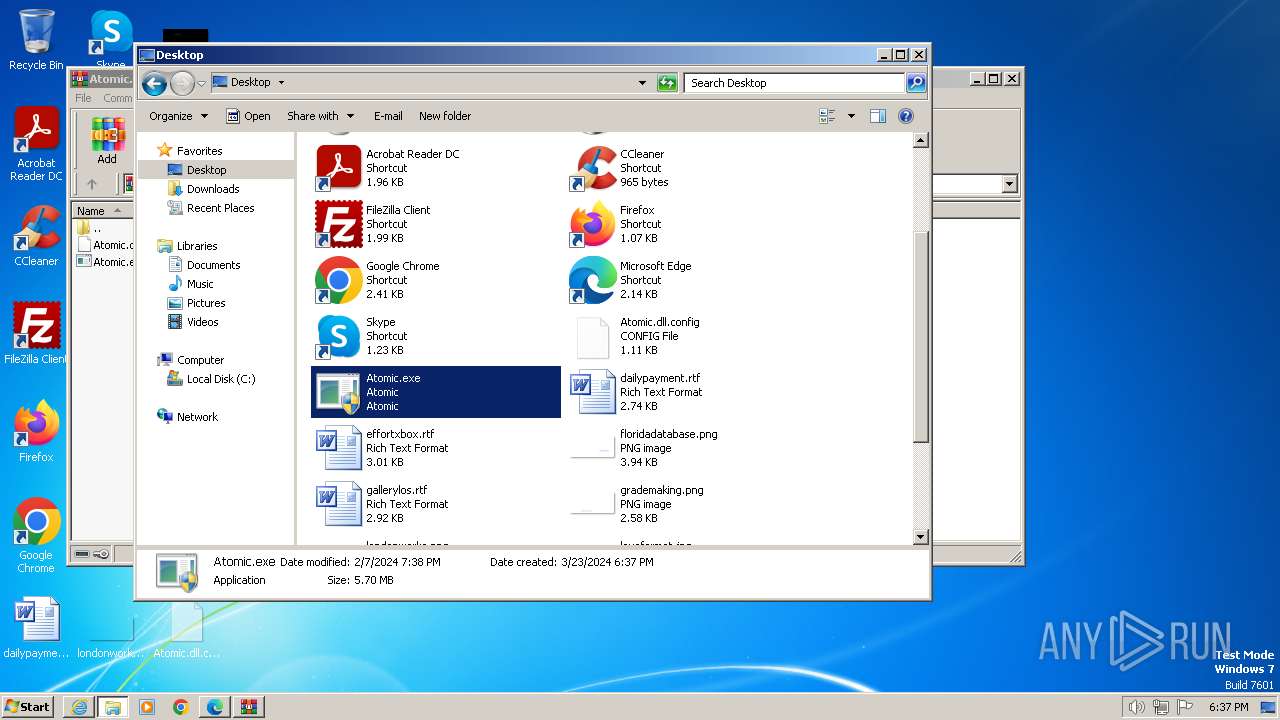Viewport: 1280px width, 720px height.
Task: Open WinRAR address dropdown arrow
Action: coord(1009,184)
